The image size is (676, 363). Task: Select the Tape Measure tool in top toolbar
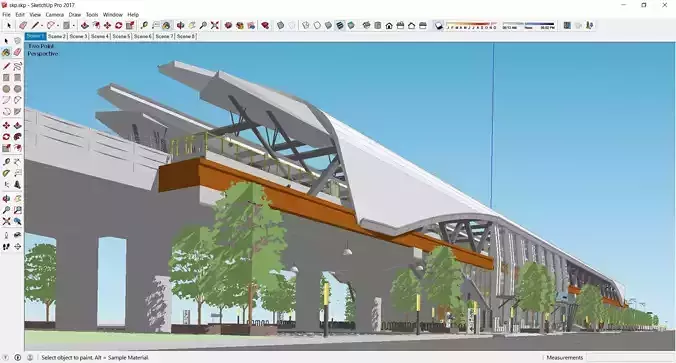point(144,25)
